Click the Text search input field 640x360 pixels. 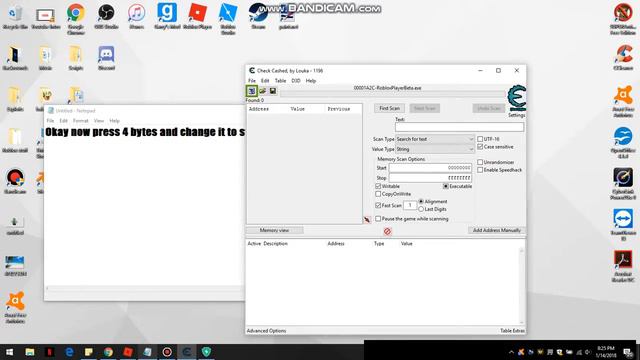pos(459,127)
